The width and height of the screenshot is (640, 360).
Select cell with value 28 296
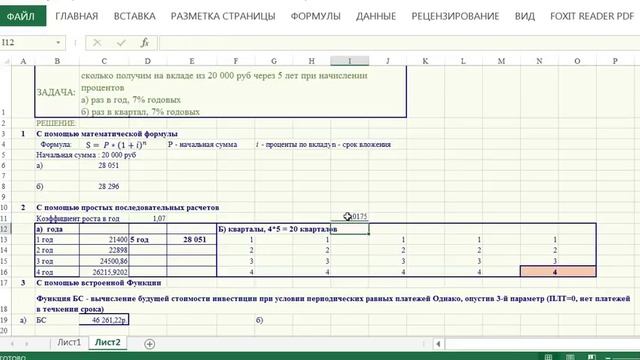click(104, 187)
